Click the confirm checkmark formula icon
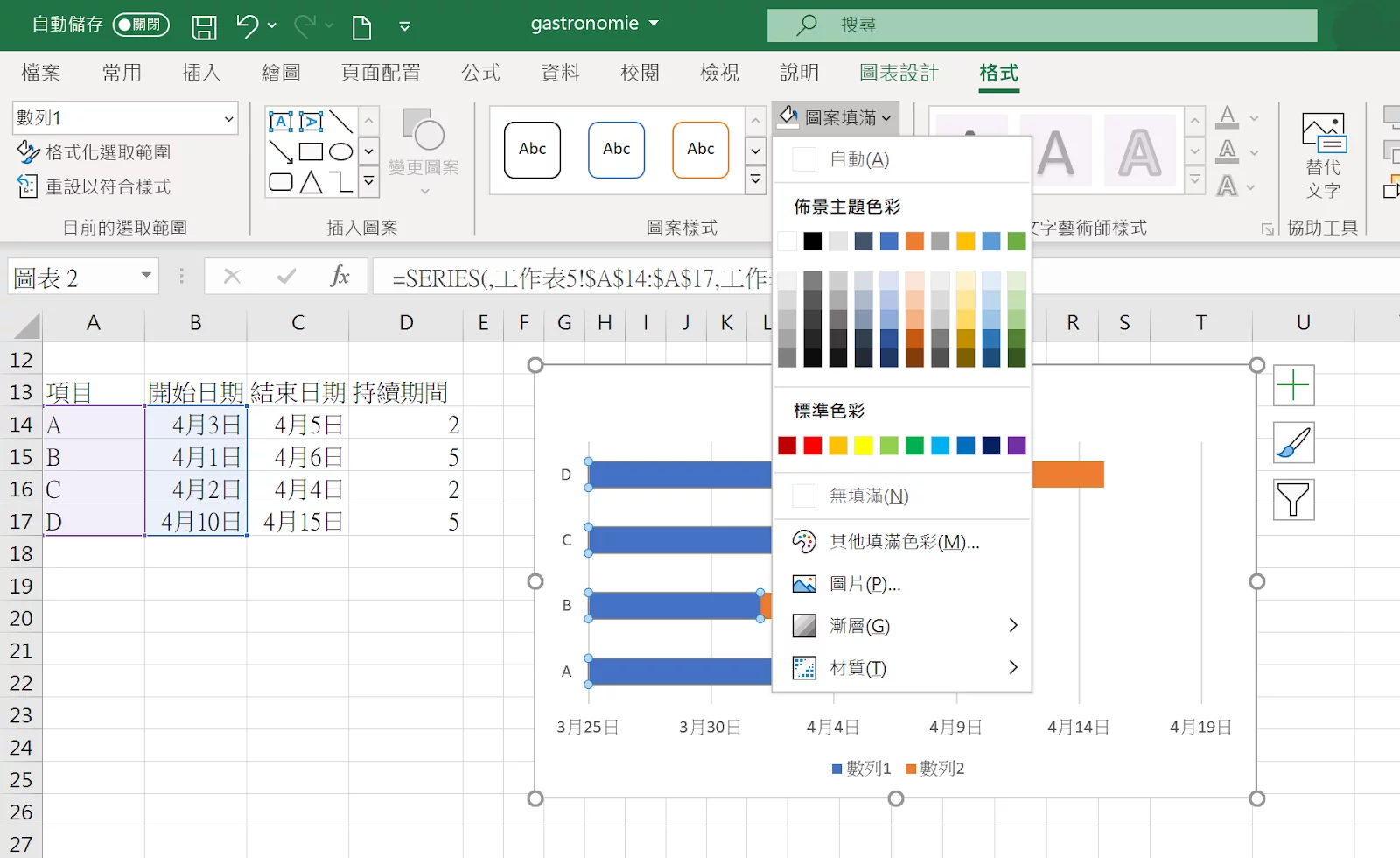This screenshot has width=1400, height=858. [x=286, y=277]
